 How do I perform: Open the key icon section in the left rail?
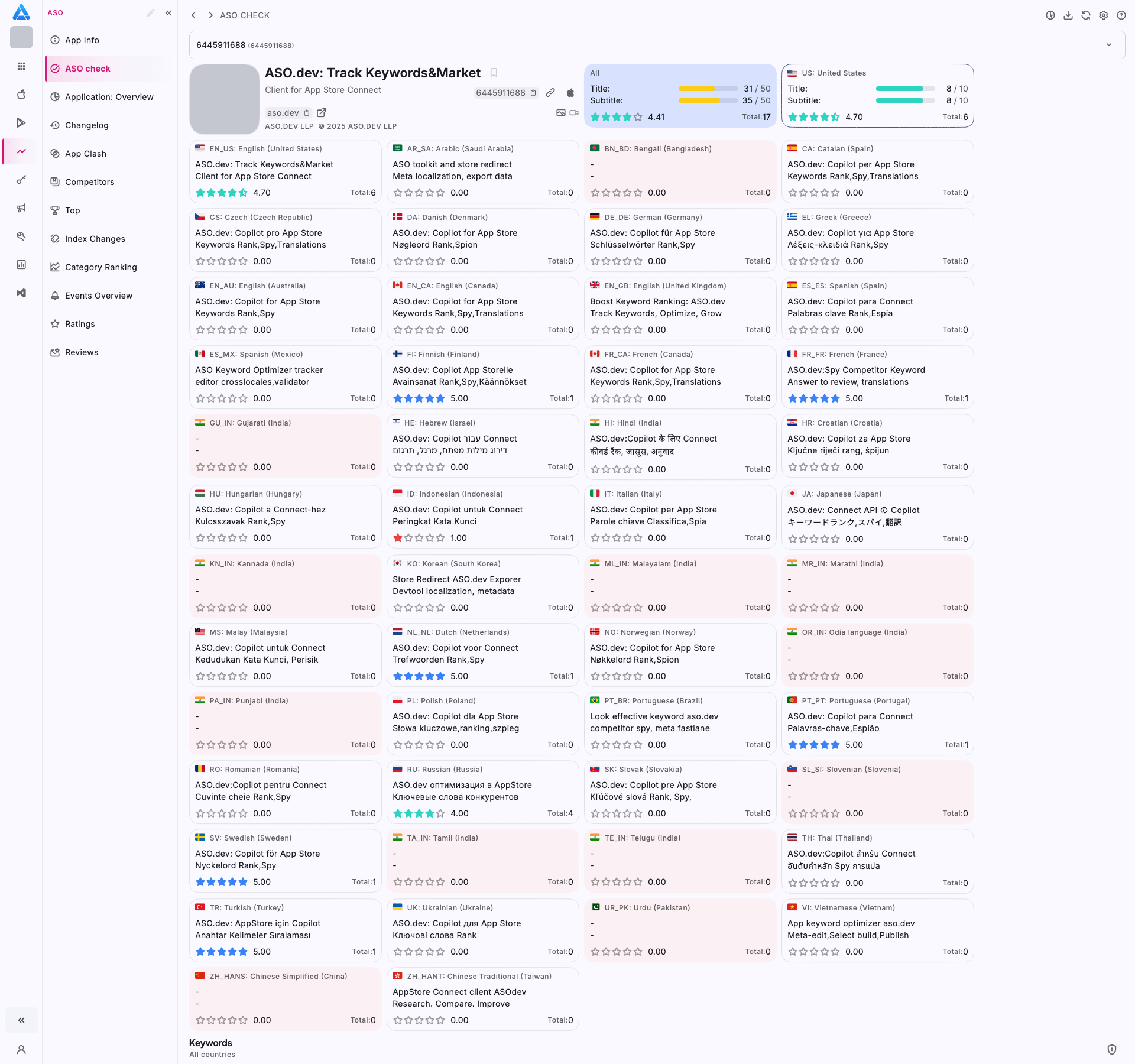tap(21, 180)
